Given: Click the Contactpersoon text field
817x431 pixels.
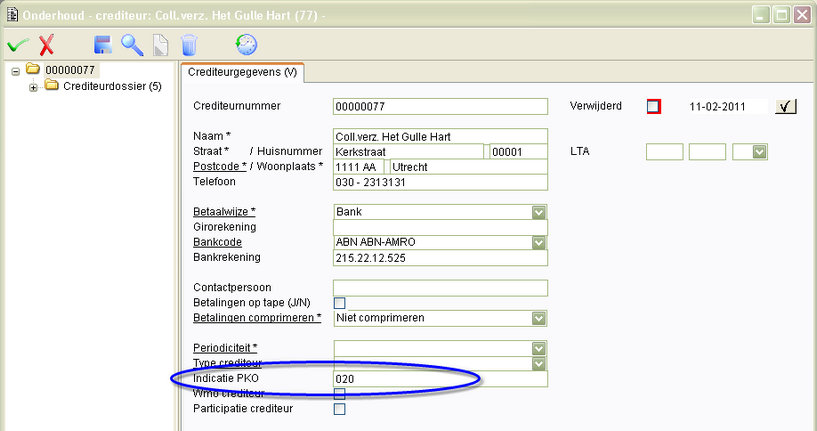Looking at the screenshot, I should click(440, 288).
